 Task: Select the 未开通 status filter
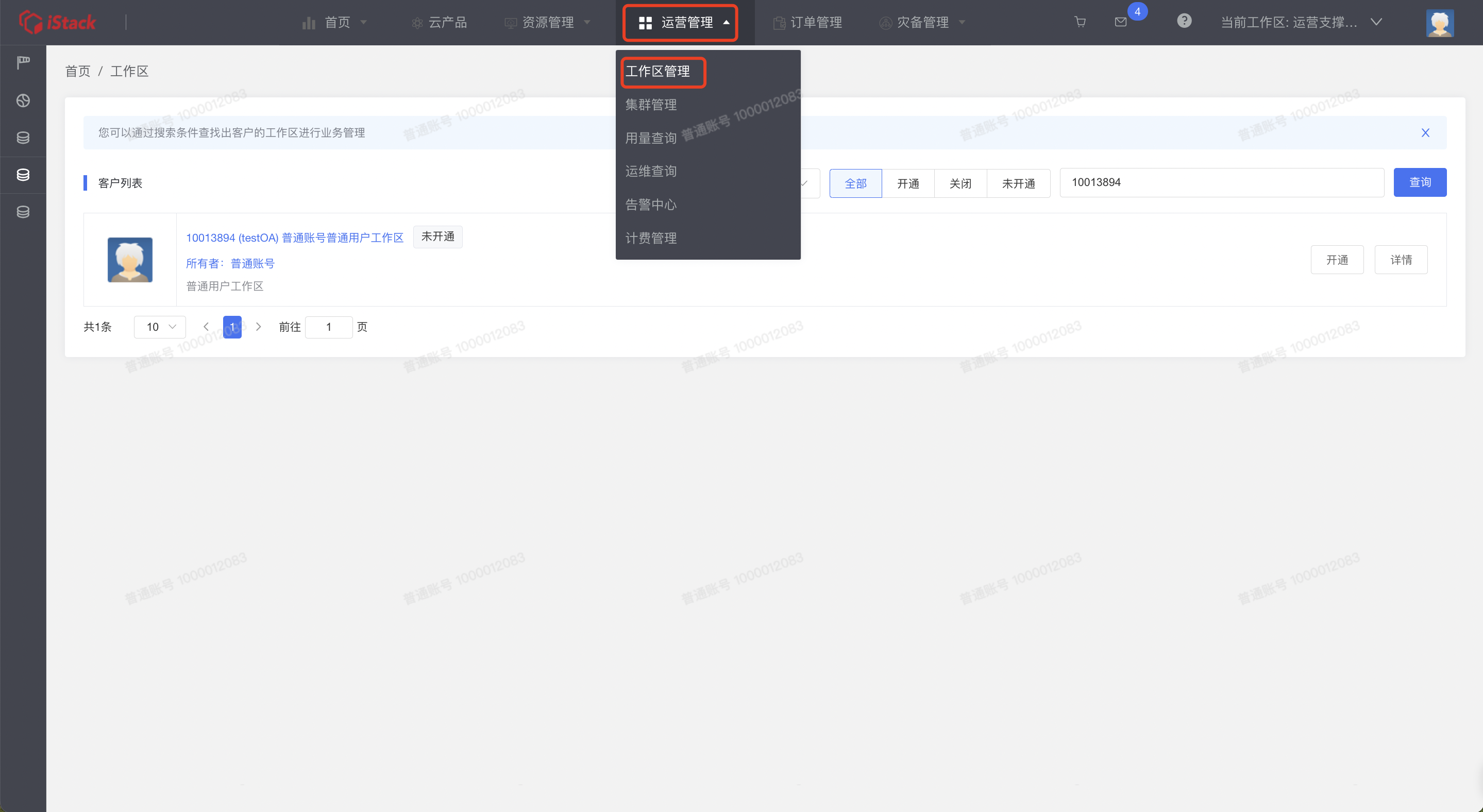(1018, 183)
